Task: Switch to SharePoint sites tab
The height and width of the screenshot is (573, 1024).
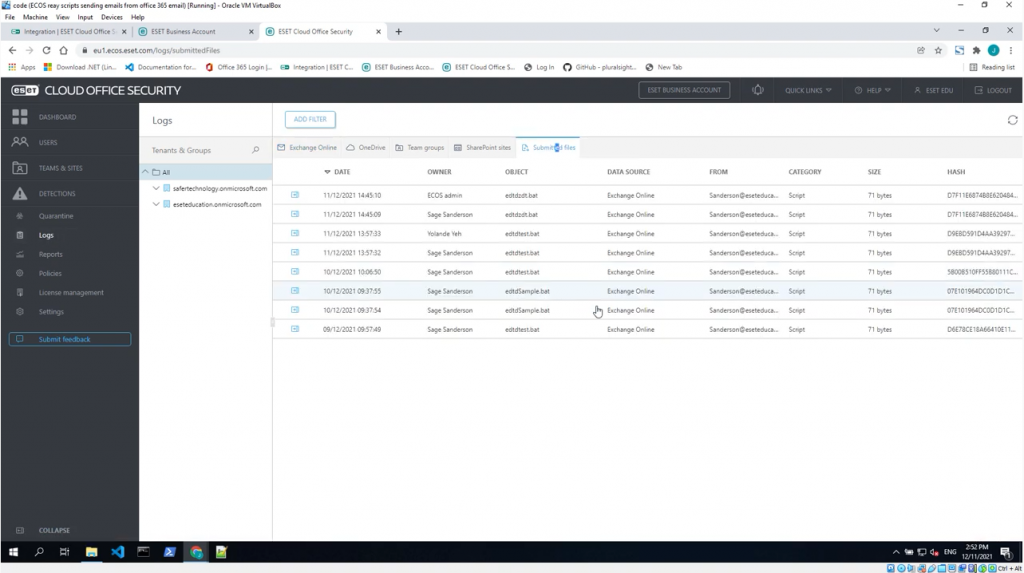Action: pyautogui.click(x=482, y=148)
